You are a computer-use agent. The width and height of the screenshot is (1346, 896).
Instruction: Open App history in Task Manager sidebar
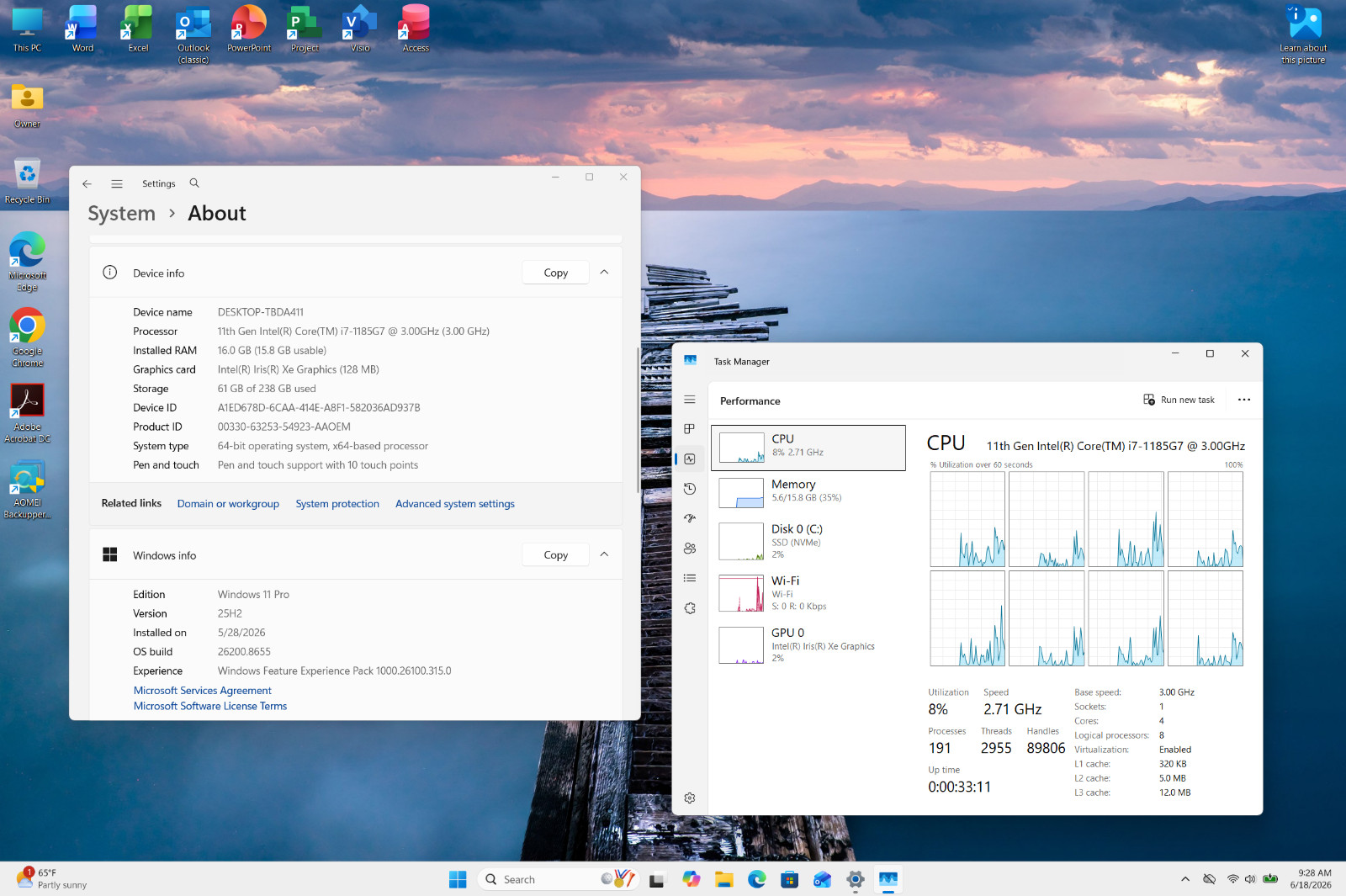click(x=690, y=489)
